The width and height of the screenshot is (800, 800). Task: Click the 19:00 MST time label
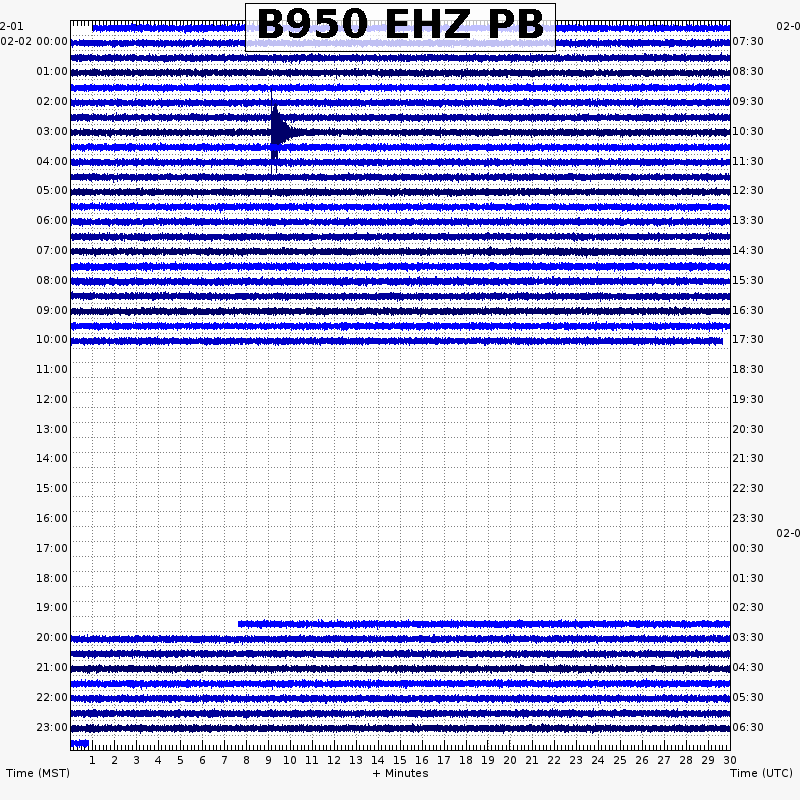point(52,608)
